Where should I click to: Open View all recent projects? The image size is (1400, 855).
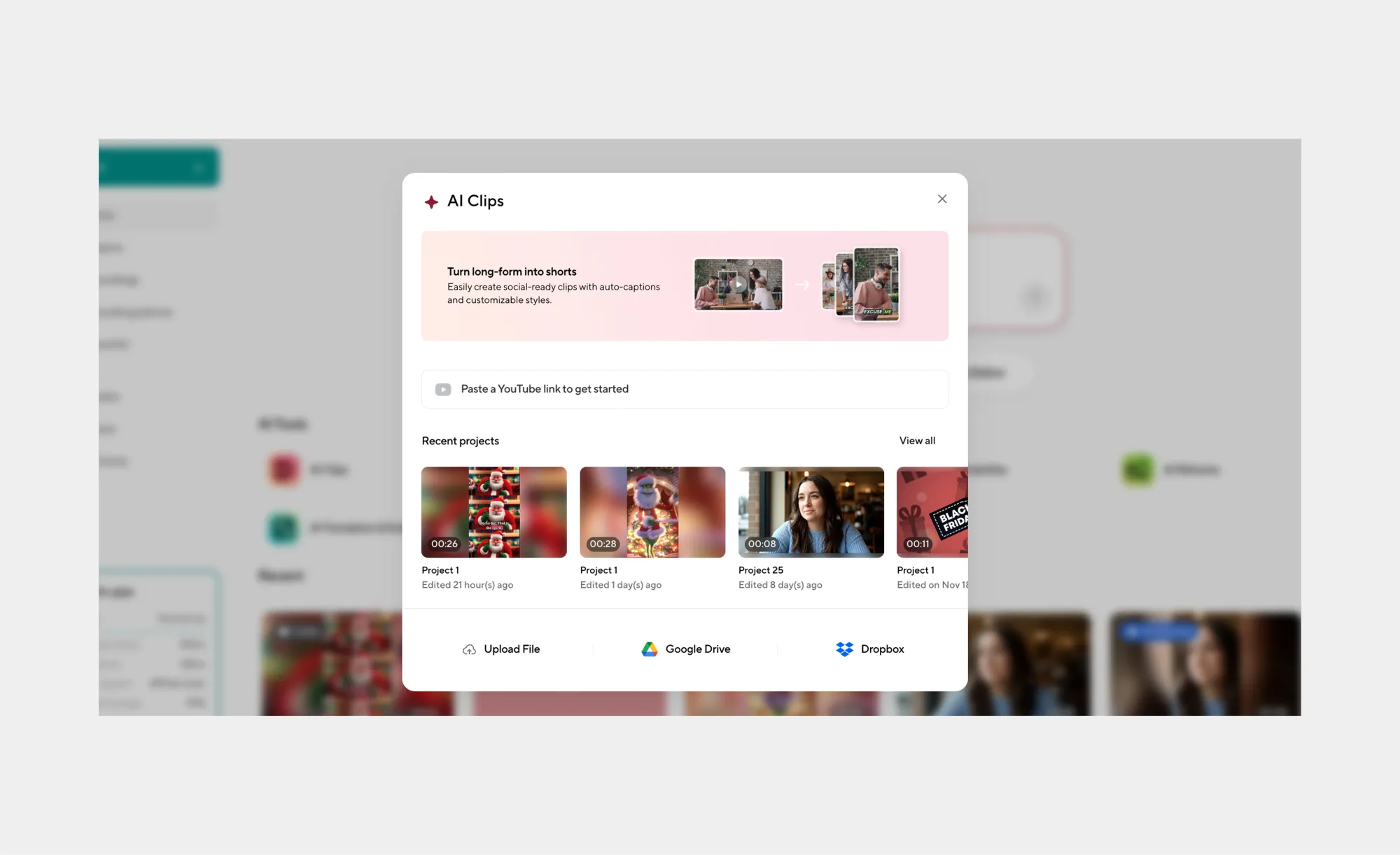917,441
